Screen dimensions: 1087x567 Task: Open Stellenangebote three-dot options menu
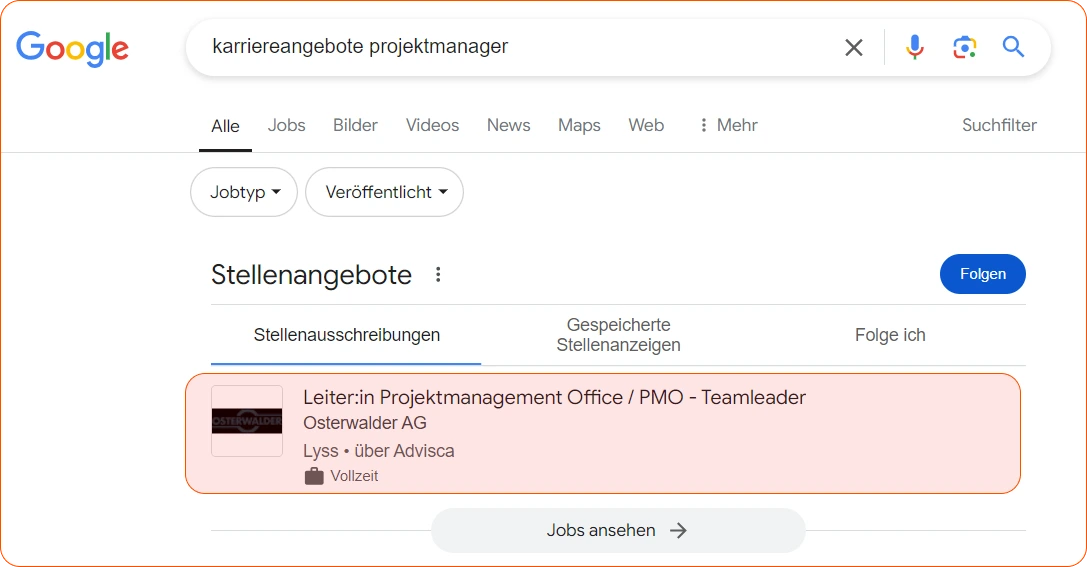click(x=438, y=275)
